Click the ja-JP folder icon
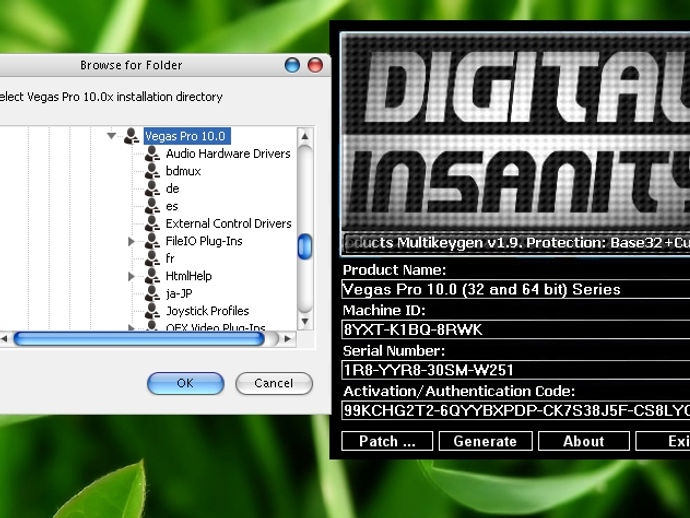690x518 pixels. point(152,293)
